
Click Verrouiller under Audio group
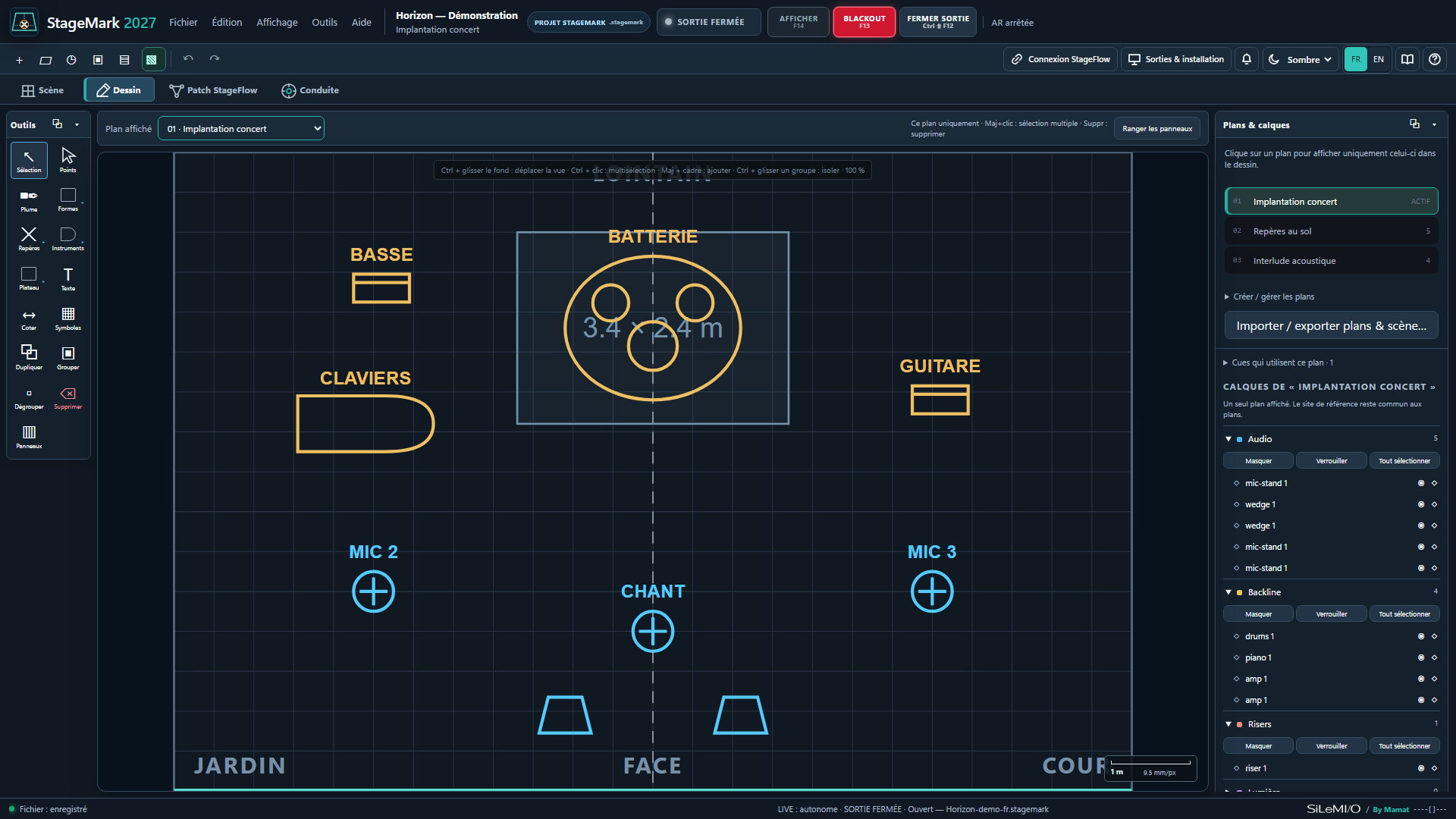tap(1332, 461)
